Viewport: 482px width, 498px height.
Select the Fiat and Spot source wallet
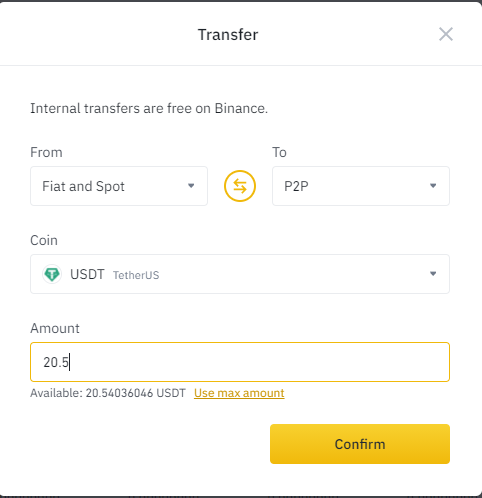[x=119, y=186]
